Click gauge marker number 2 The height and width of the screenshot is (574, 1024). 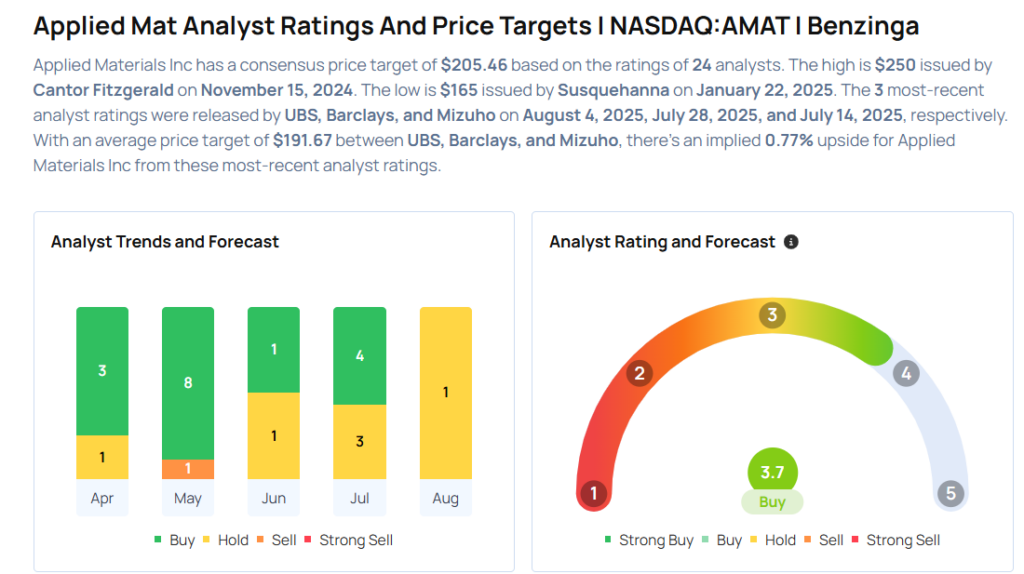click(639, 374)
